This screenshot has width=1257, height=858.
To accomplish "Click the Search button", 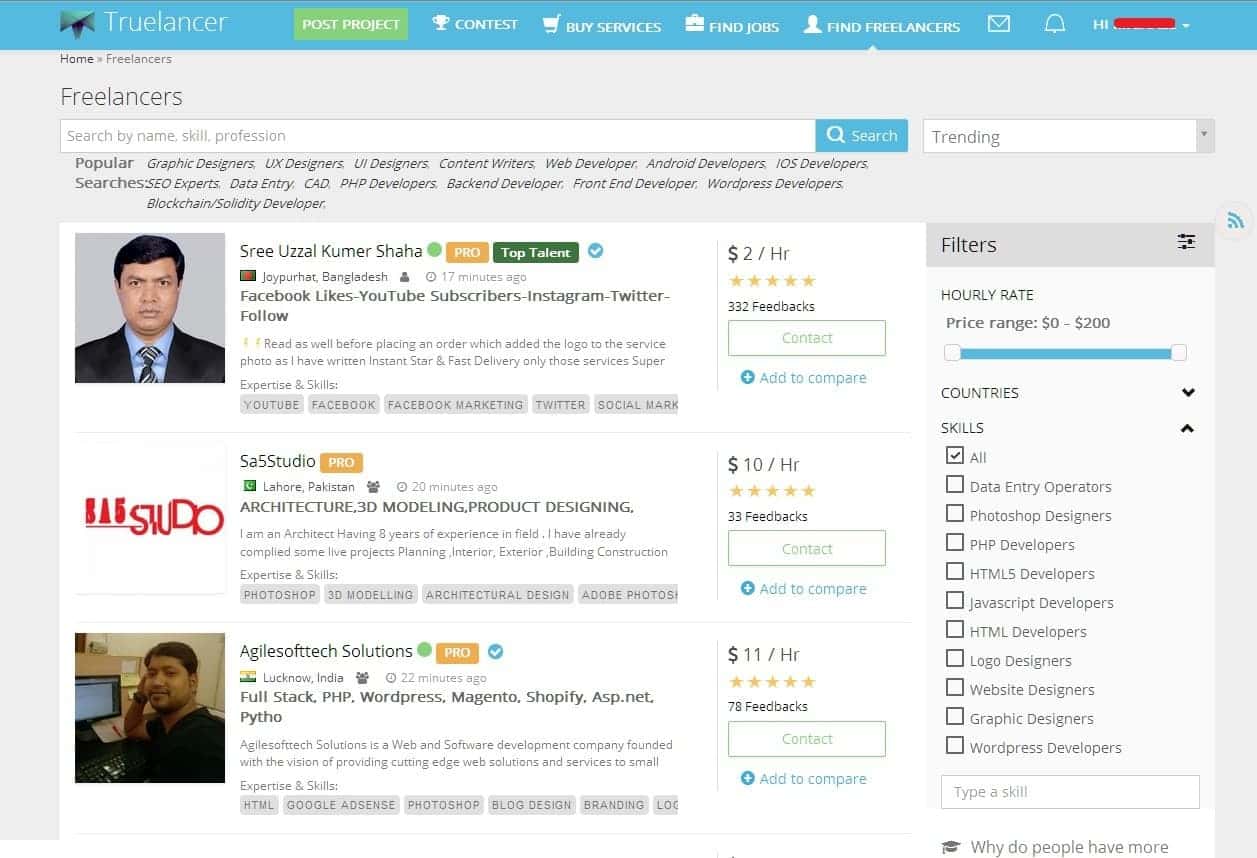I will coord(862,136).
